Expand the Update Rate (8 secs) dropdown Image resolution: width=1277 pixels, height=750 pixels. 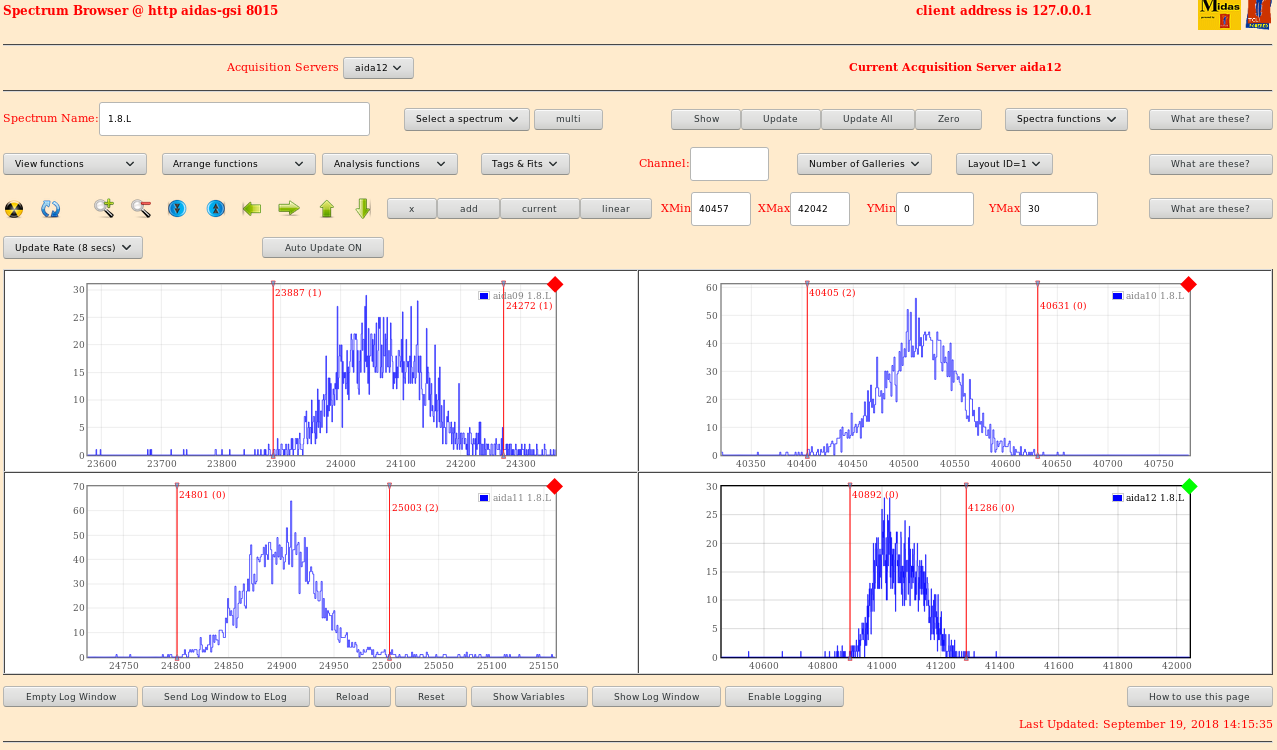point(73,248)
